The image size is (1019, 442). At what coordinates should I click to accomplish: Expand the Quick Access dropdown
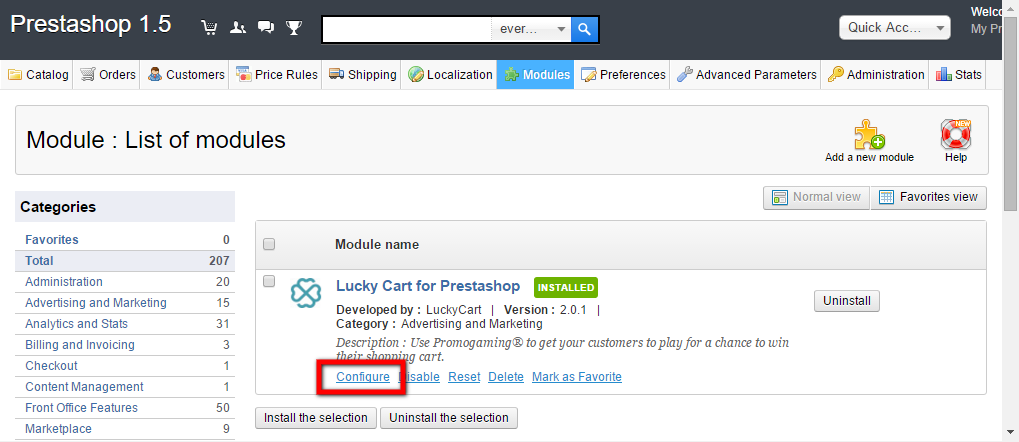coord(894,28)
